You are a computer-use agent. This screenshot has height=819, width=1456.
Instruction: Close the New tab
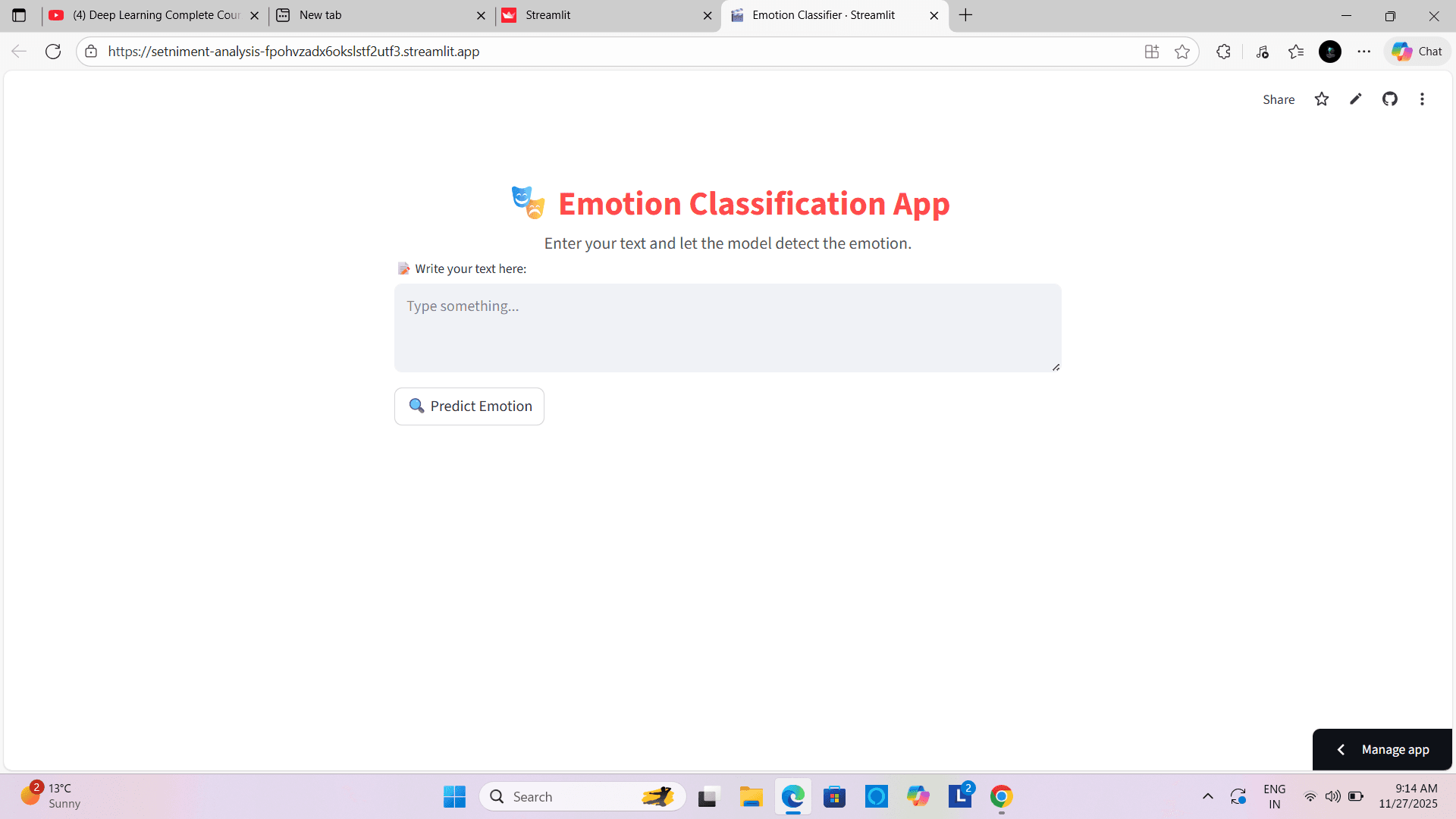pos(481,15)
